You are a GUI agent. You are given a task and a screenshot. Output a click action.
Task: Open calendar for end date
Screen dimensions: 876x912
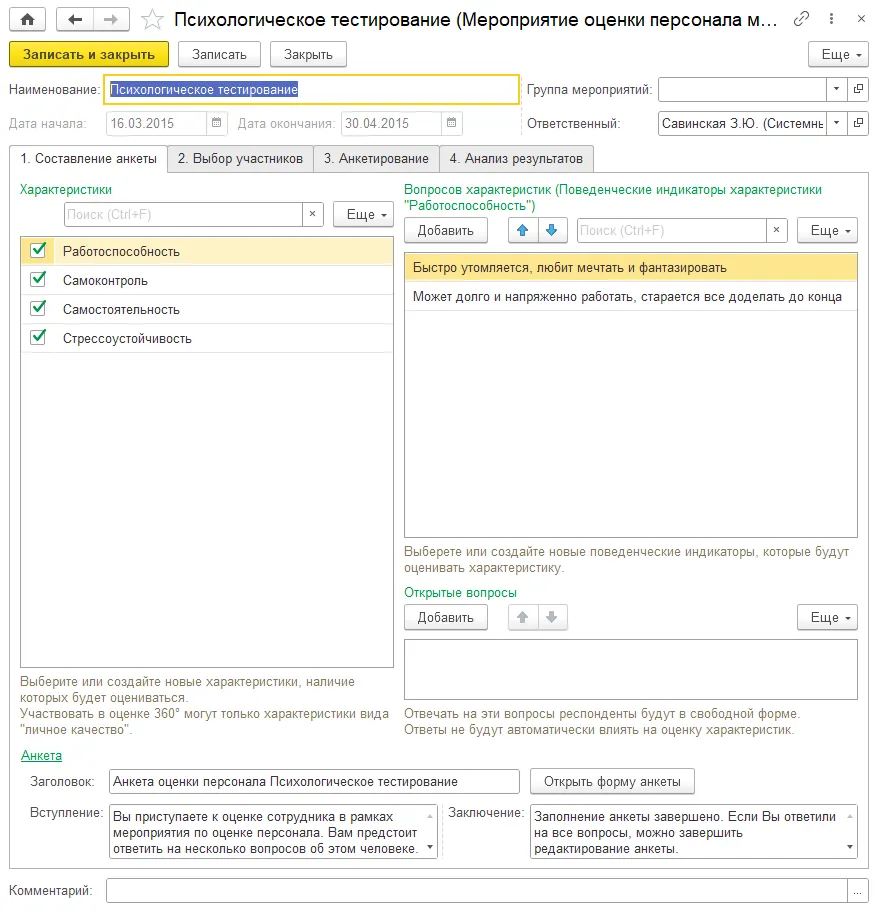pyautogui.click(x=451, y=123)
